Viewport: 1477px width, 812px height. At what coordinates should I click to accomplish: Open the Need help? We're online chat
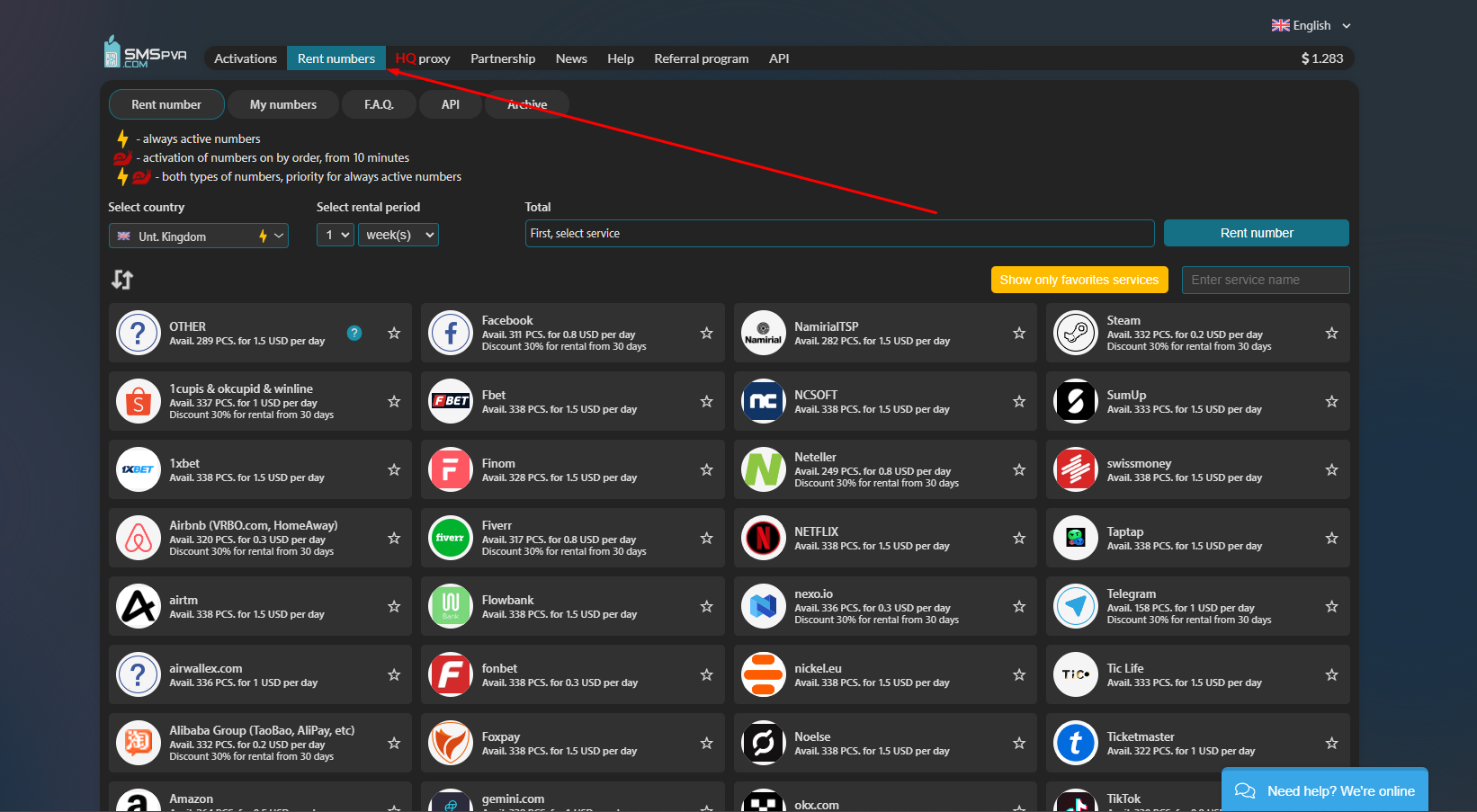coord(1325,790)
